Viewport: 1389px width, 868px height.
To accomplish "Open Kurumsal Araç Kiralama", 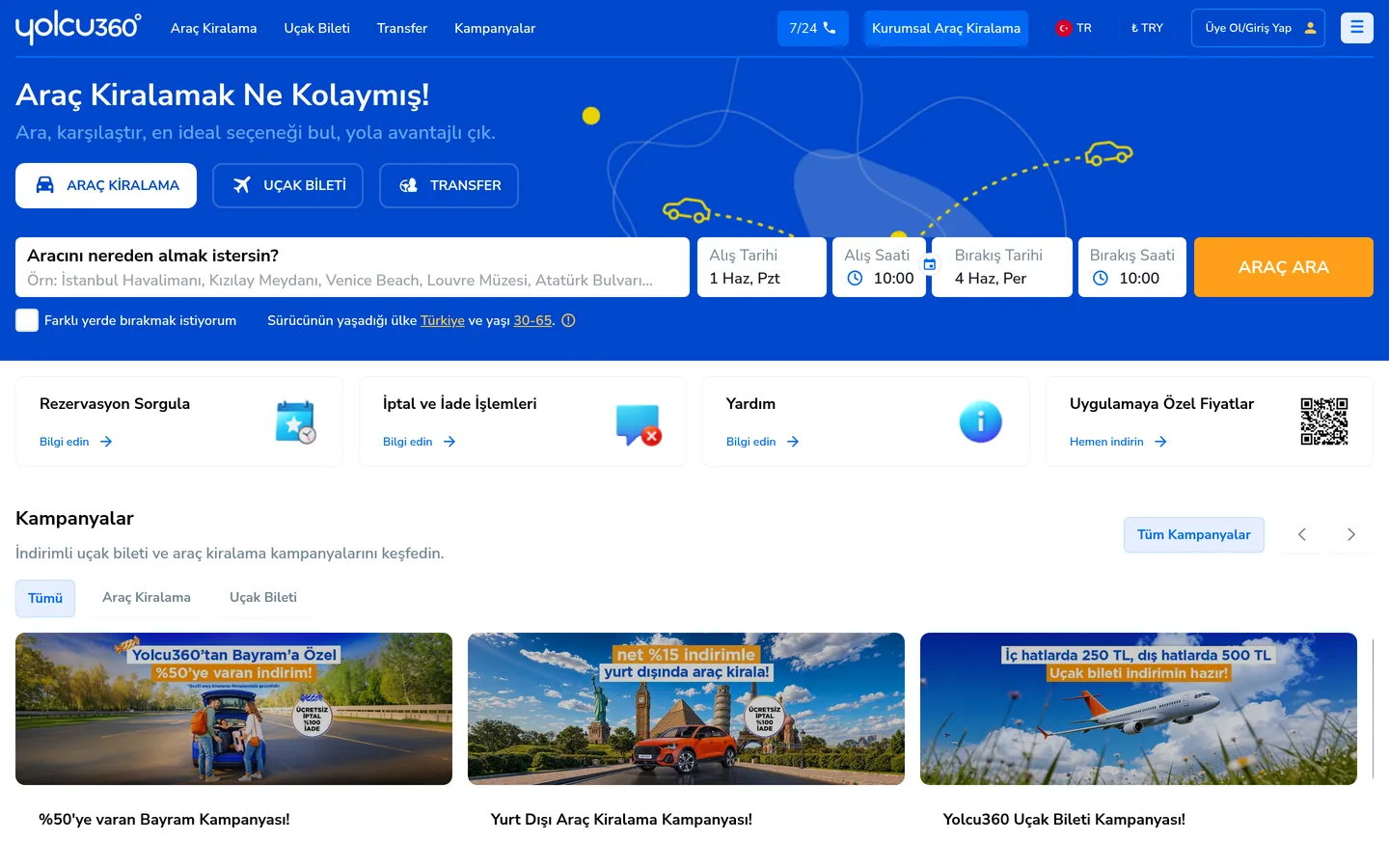I will 946,28.
